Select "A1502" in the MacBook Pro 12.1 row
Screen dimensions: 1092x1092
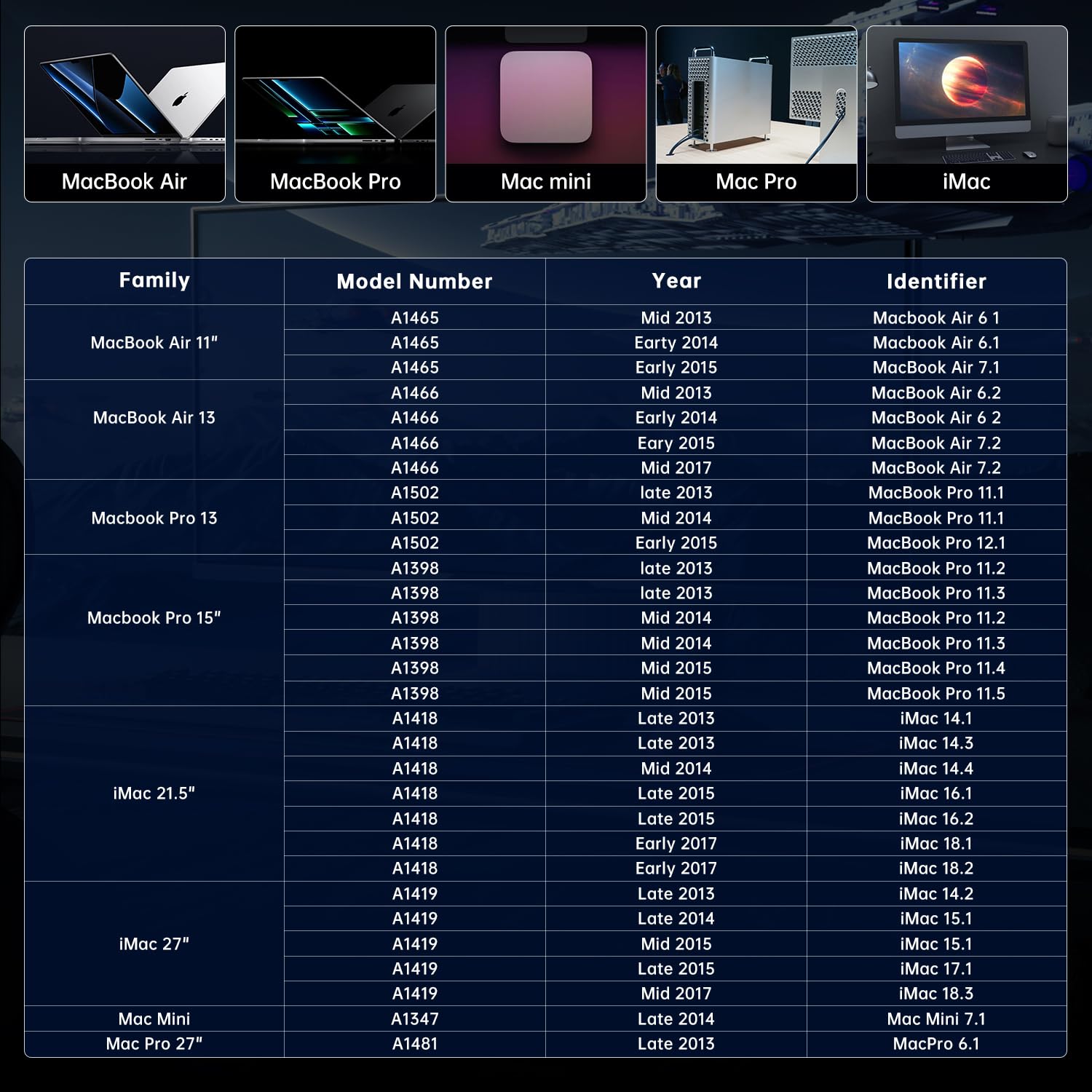click(x=415, y=543)
